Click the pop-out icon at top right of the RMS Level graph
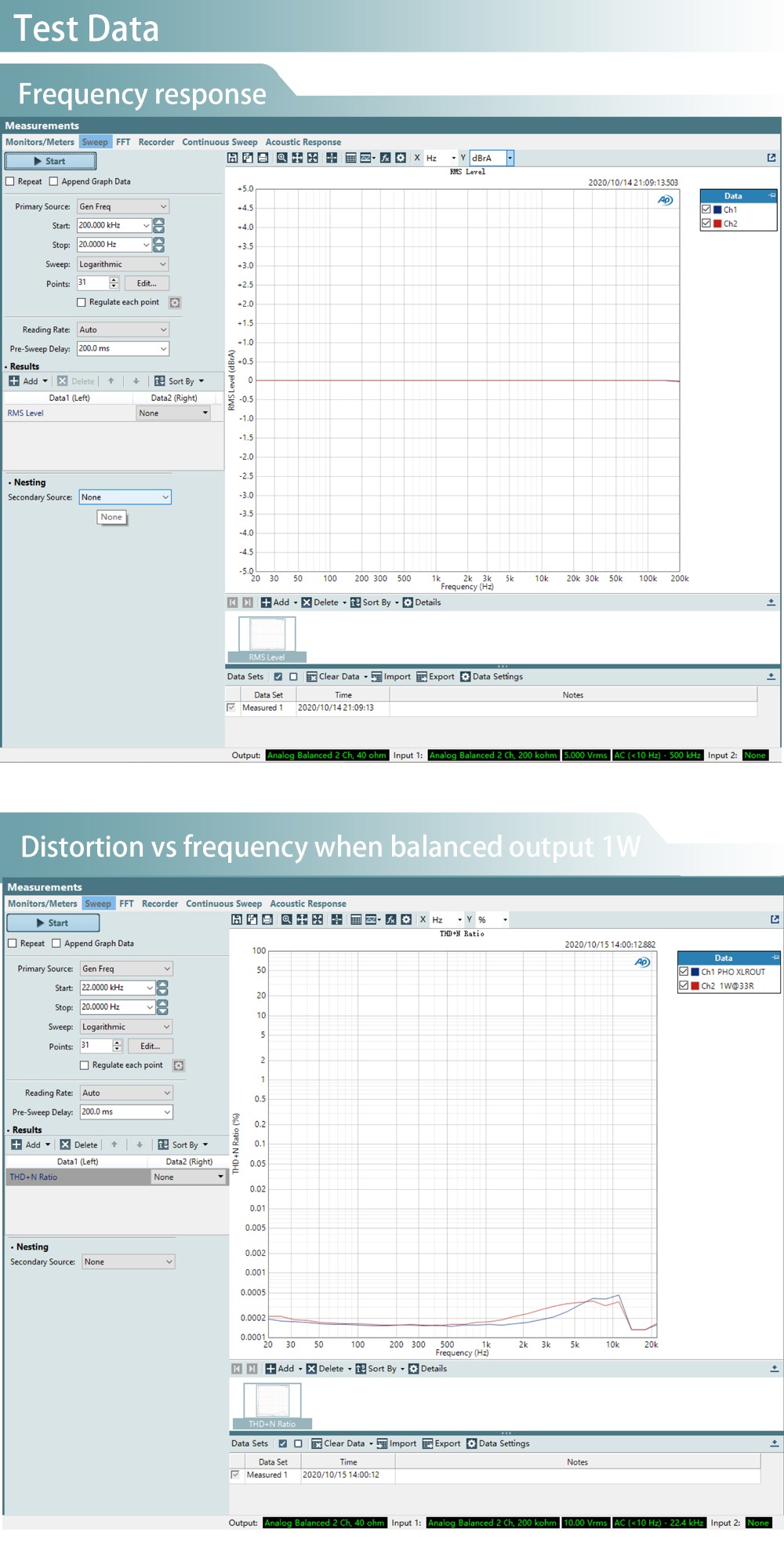The width and height of the screenshot is (784, 1554). [x=771, y=158]
